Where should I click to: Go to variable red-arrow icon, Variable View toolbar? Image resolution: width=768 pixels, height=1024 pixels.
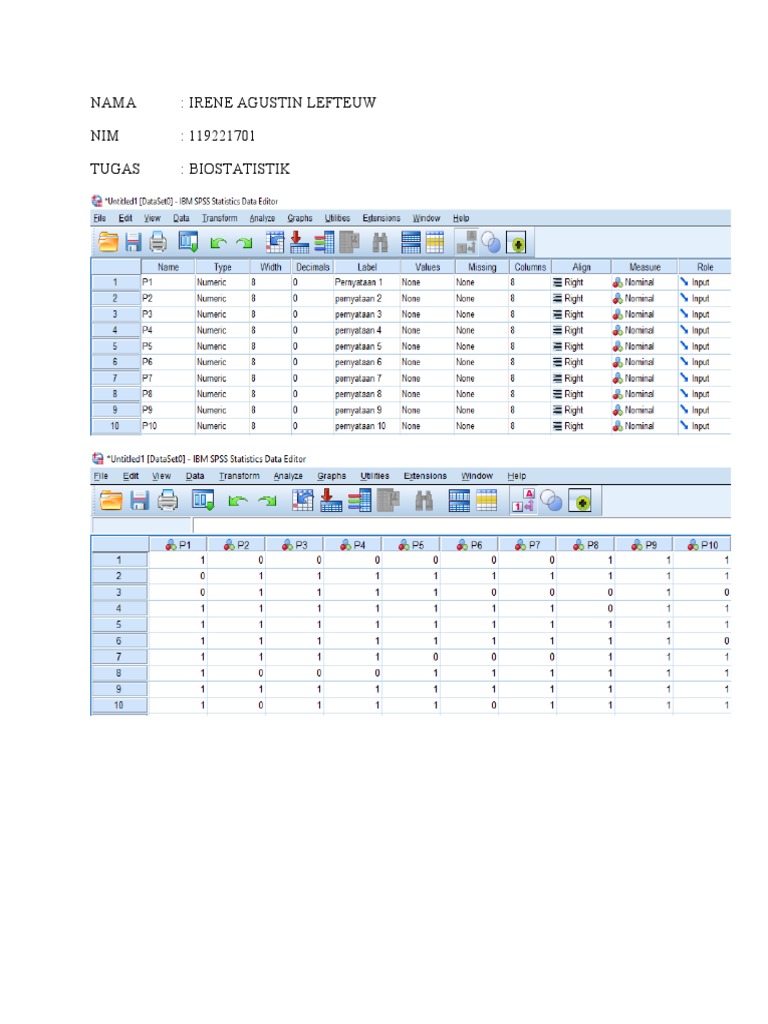pyautogui.click(x=299, y=242)
